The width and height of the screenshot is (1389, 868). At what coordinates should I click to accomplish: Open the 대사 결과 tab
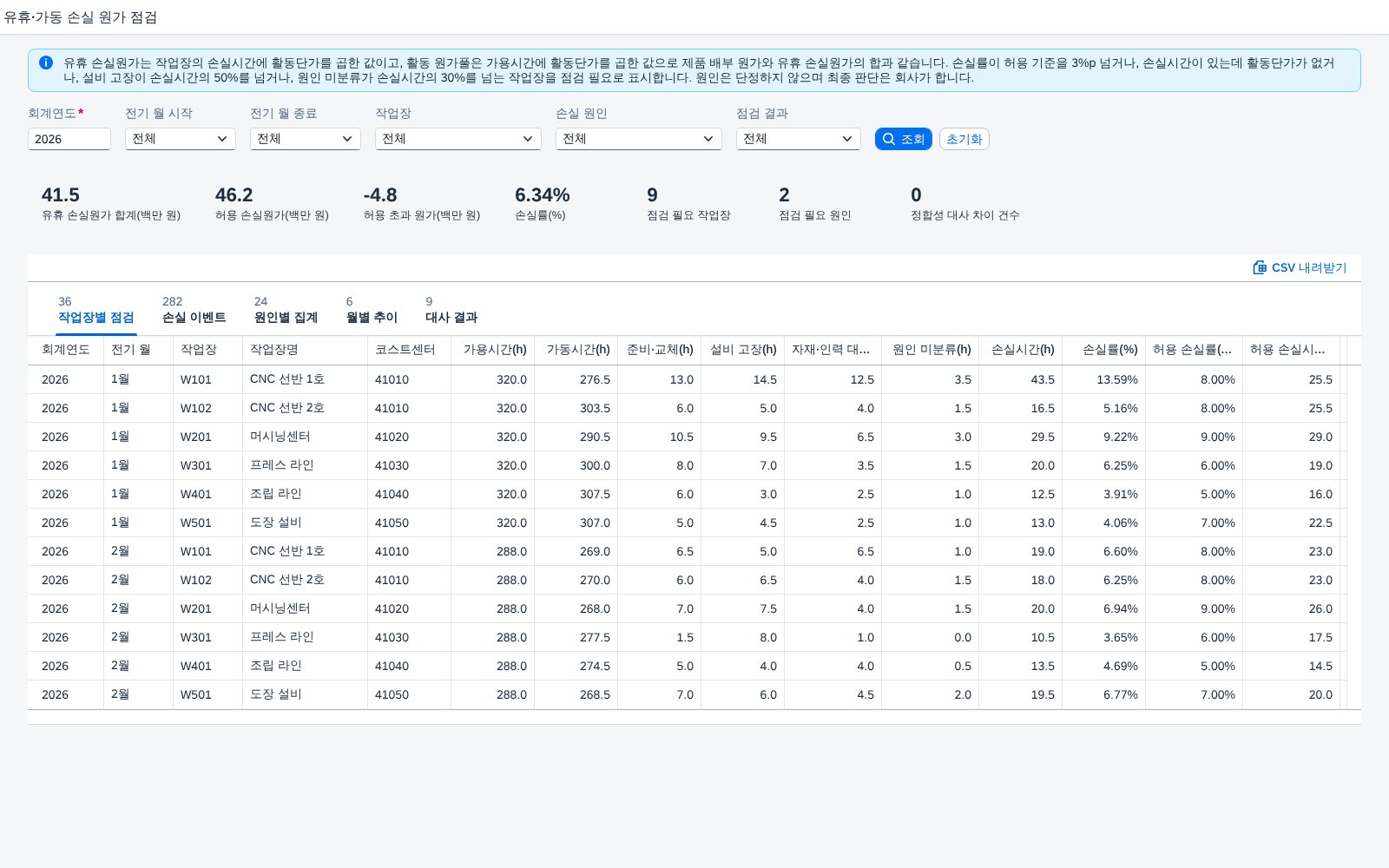(451, 310)
